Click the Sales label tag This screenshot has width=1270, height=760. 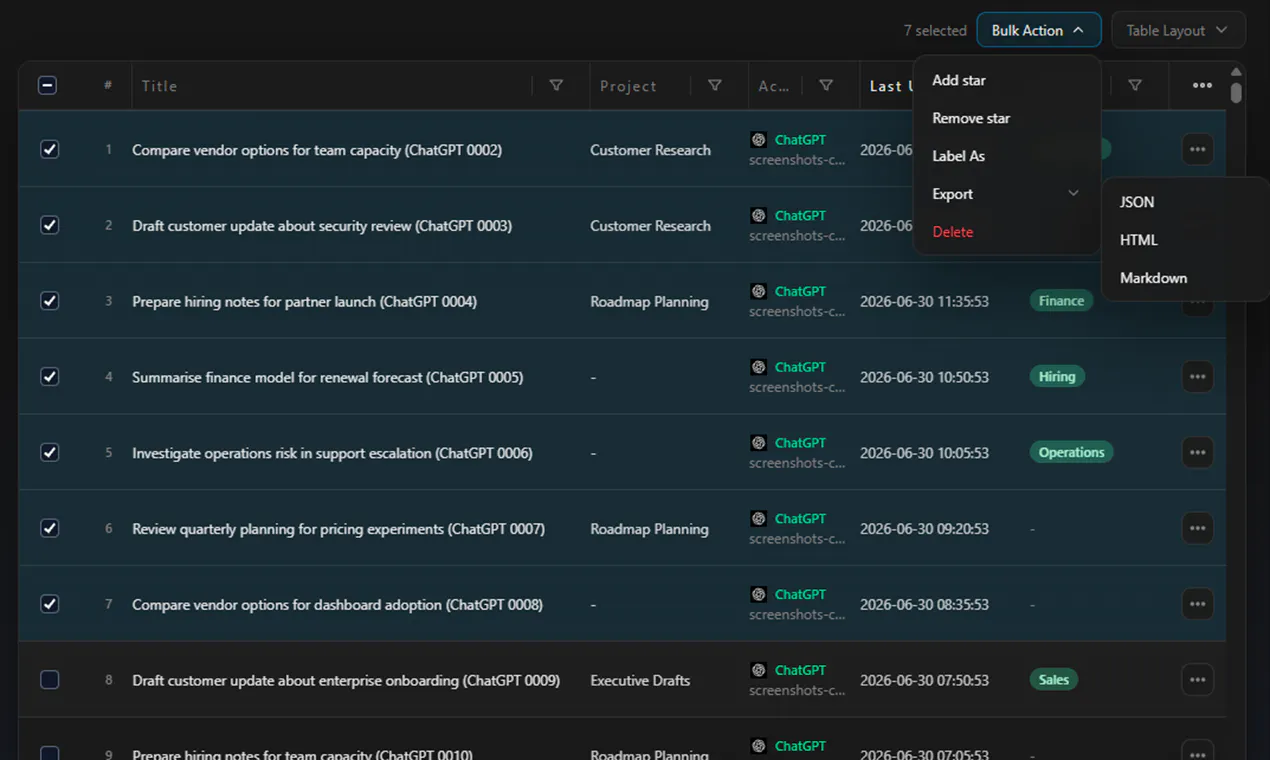click(1054, 680)
